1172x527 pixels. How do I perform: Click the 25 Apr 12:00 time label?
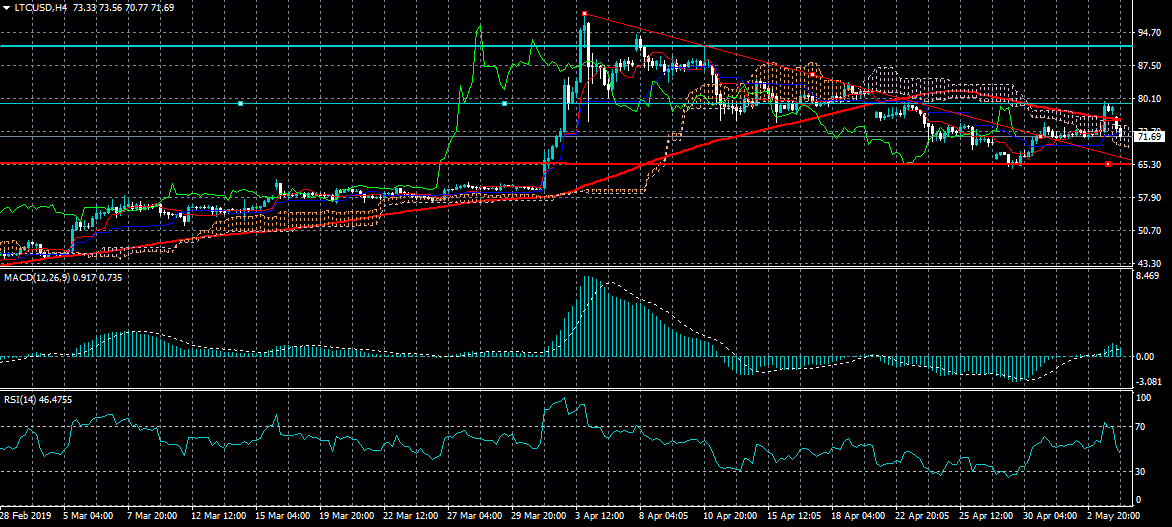click(987, 517)
